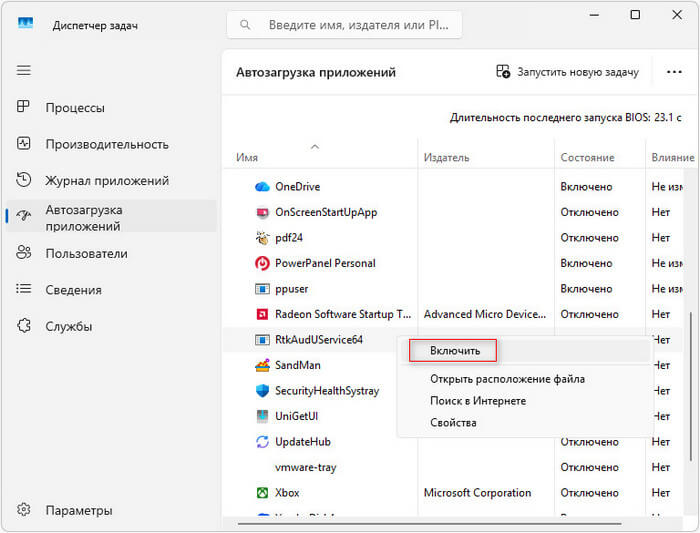Image resolution: width=700 pixels, height=533 pixels.
Task: Go to the Службы section
Action: (68, 326)
